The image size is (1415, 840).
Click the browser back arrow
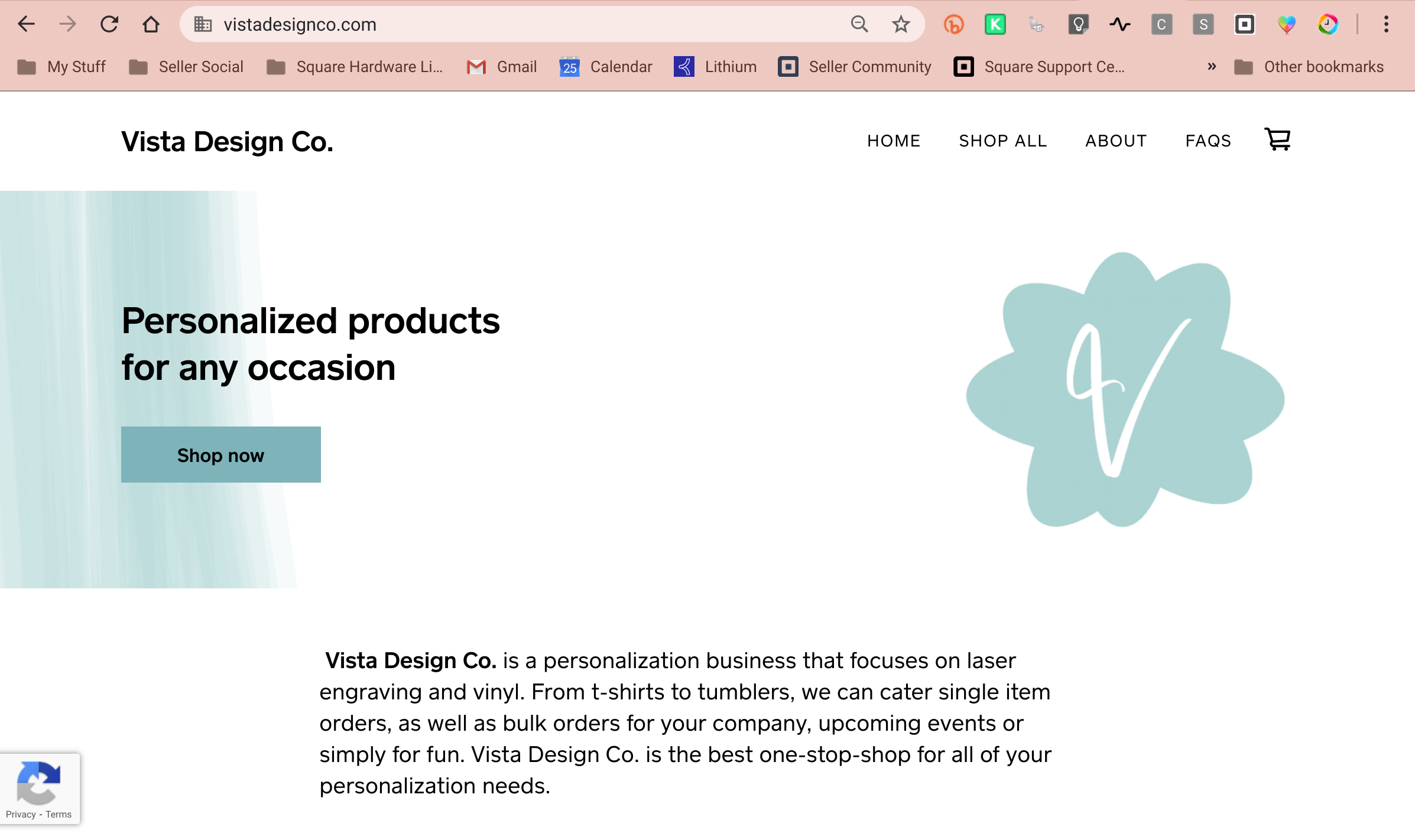pos(27,24)
